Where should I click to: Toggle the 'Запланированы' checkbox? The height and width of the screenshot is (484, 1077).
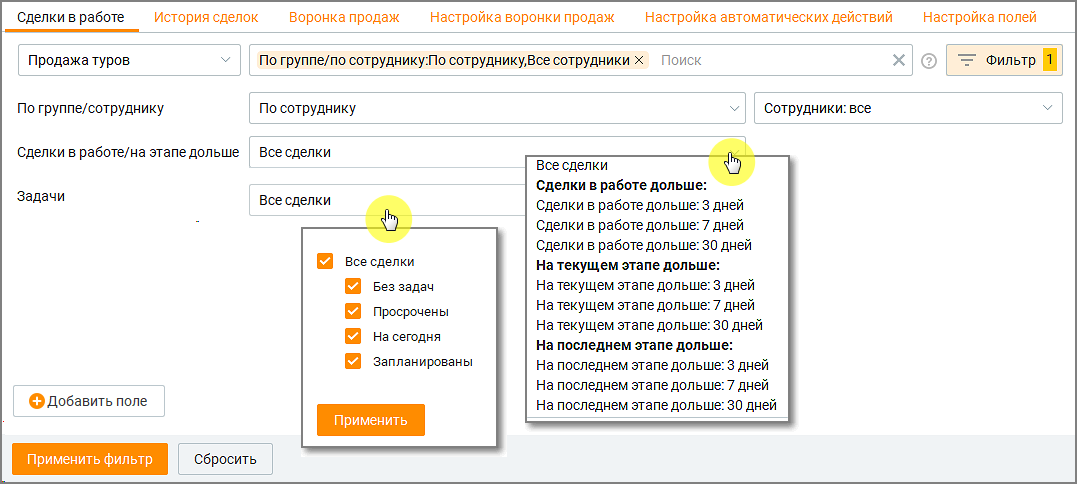[353, 361]
